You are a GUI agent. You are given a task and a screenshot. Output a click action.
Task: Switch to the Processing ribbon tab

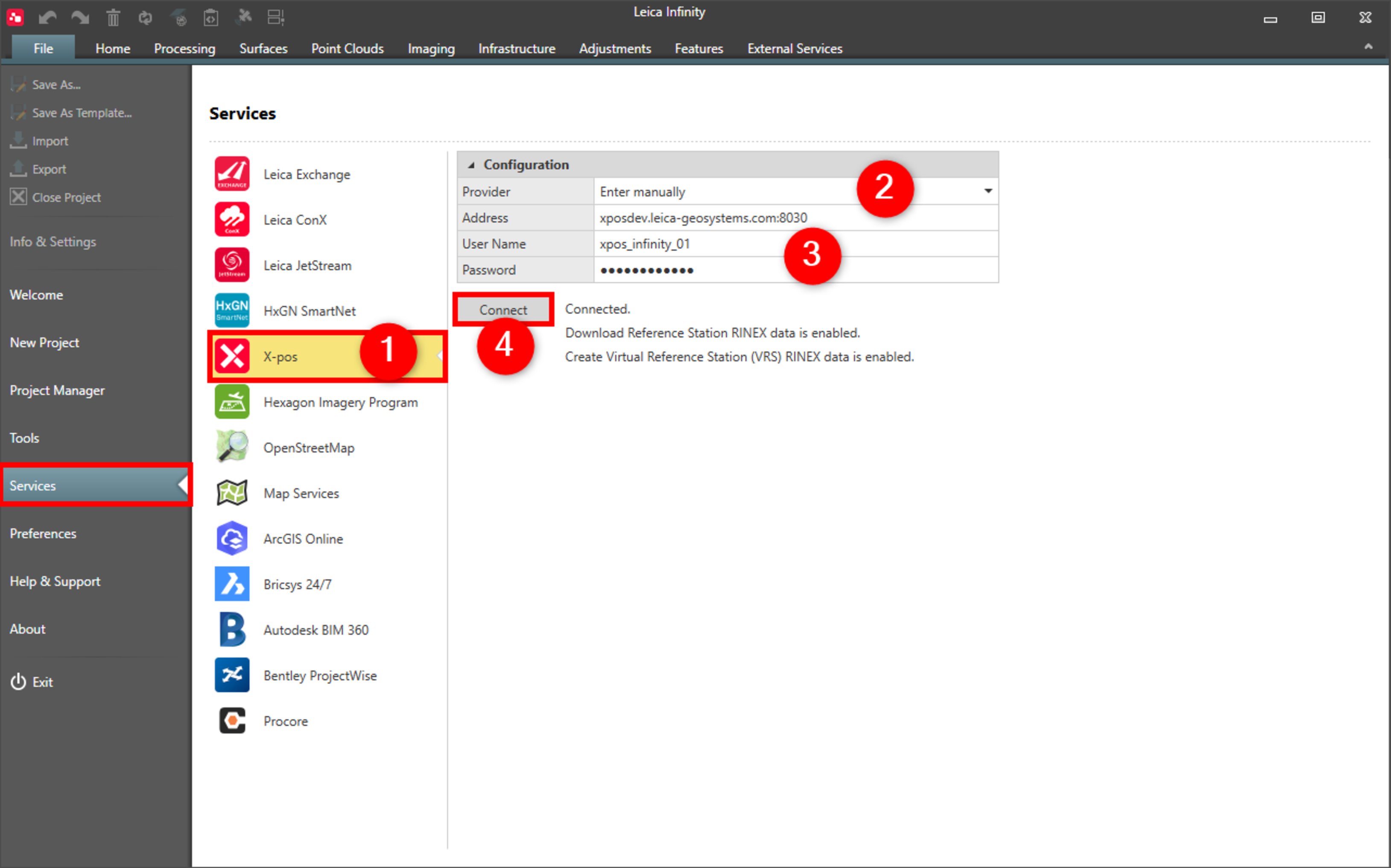pos(184,48)
